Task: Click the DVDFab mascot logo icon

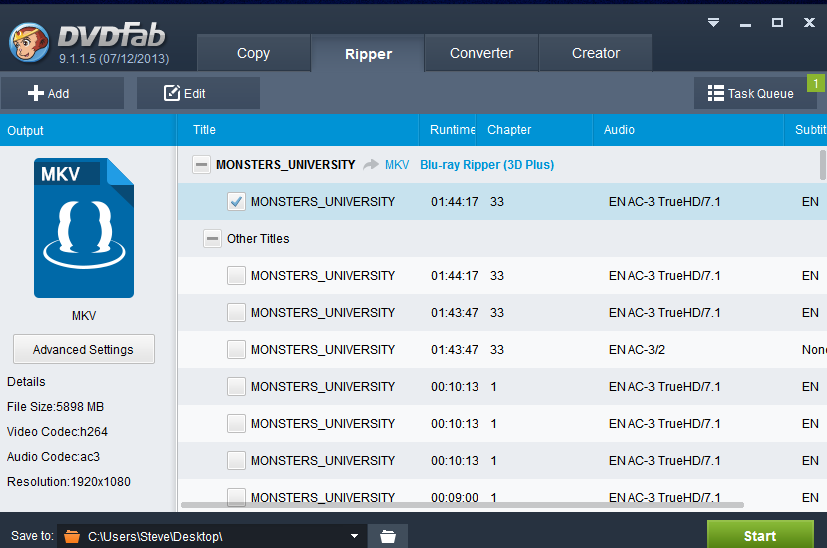Action: [27, 42]
